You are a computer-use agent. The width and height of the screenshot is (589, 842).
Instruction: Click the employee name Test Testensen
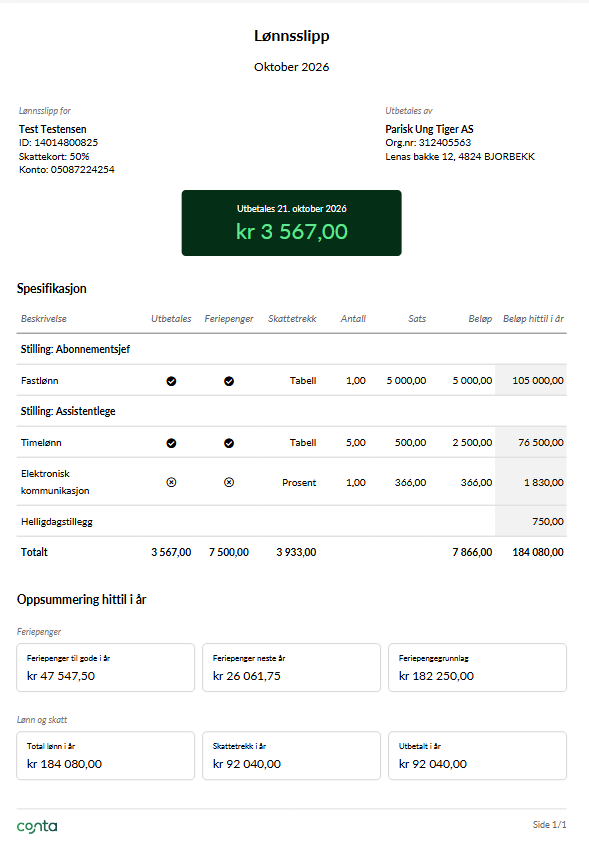click(53, 129)
